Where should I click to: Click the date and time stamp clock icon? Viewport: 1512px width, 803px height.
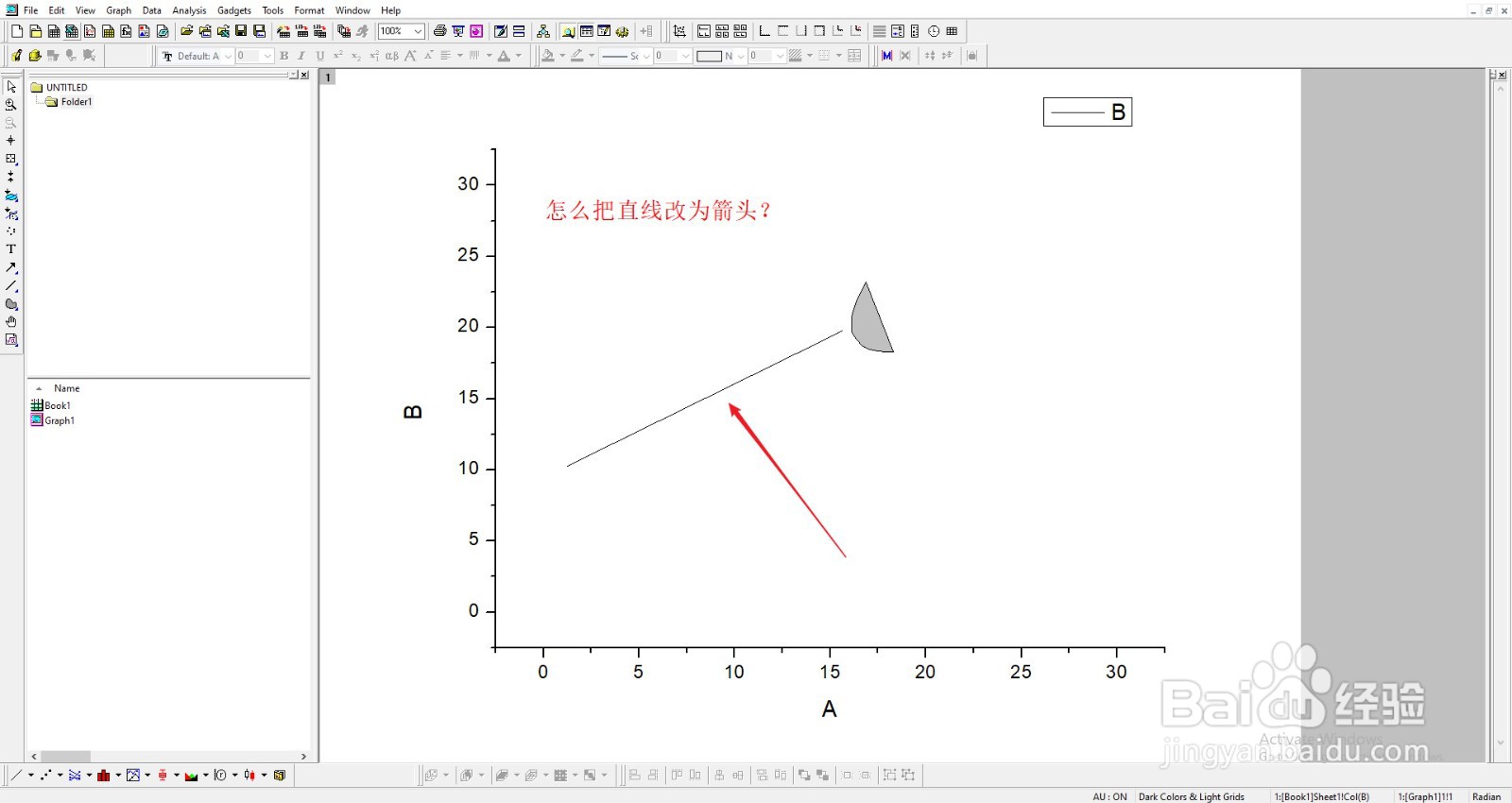point(934,31)
